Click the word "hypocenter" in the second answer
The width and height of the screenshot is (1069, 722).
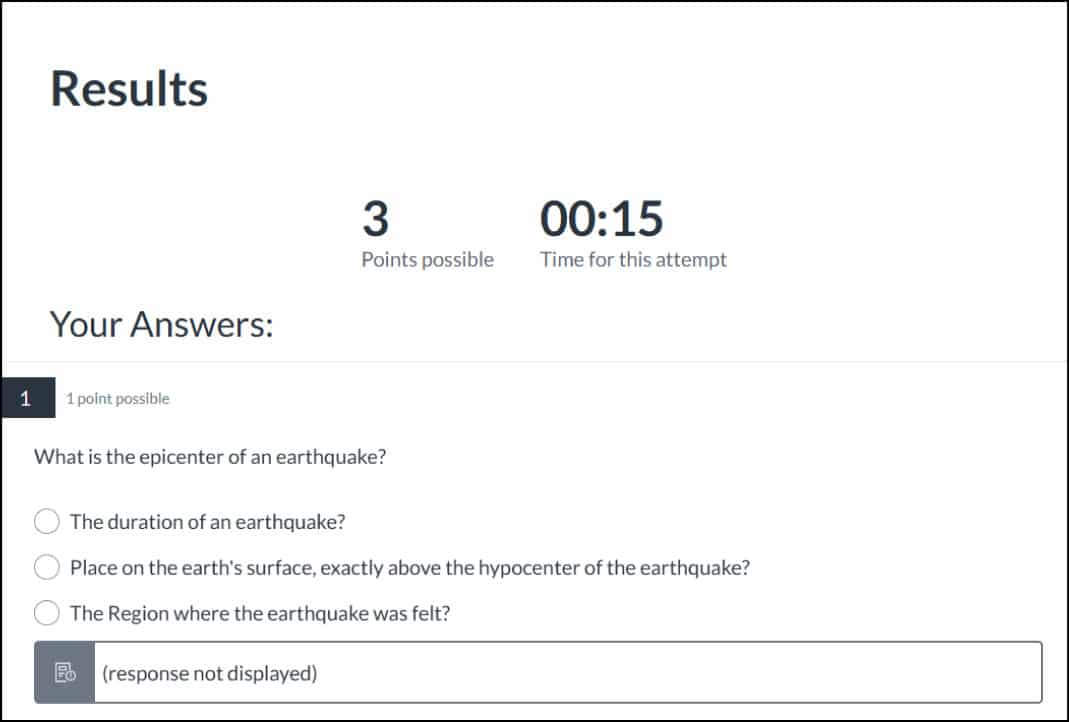click(x=525, y=567)
